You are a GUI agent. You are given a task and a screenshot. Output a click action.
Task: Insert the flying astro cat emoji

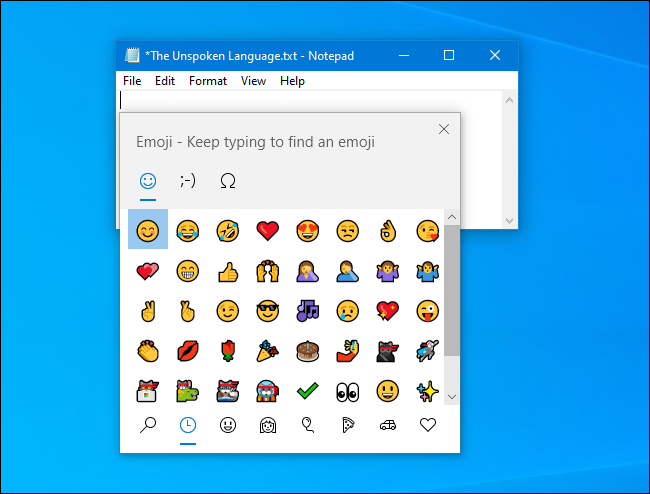427,351
